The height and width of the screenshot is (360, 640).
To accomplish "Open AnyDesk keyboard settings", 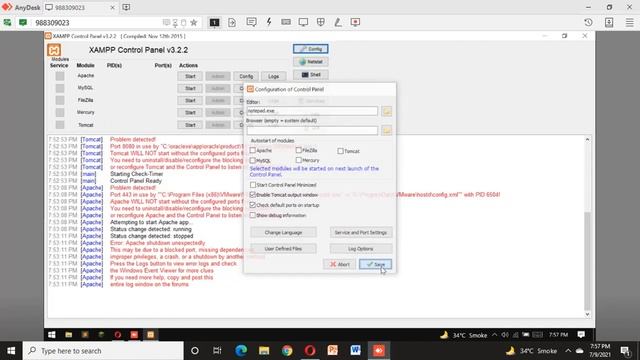I will coord(286,22).
